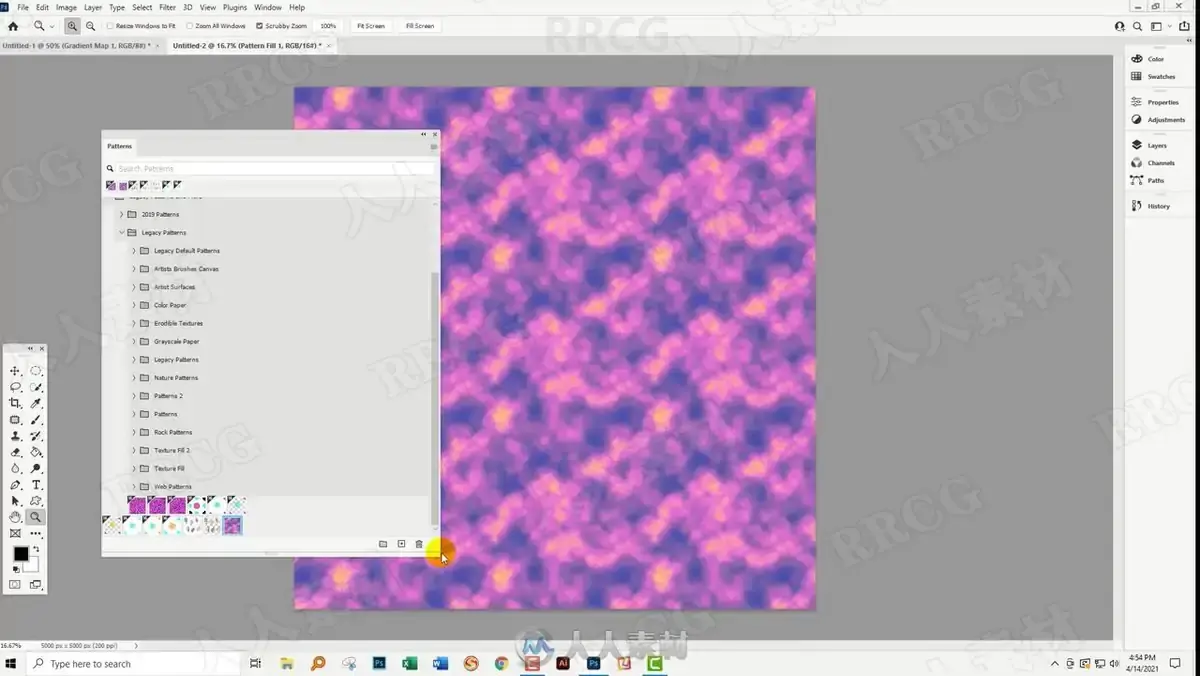1200x676 pixels.
Task: Swap foreground and background colors
Action: tap(36, 549)
